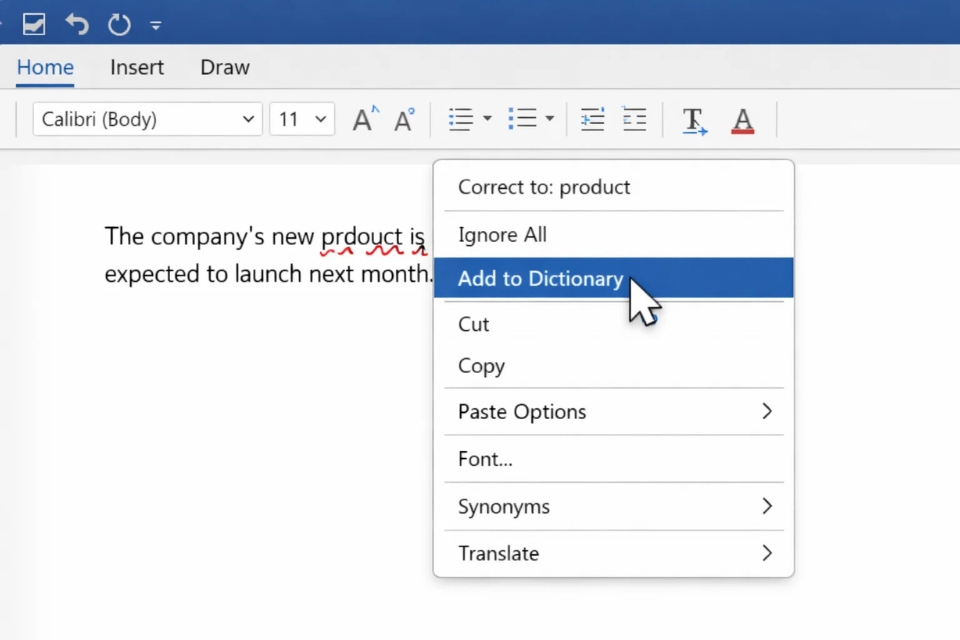
Task: Undo the last action
Action: 77,24
